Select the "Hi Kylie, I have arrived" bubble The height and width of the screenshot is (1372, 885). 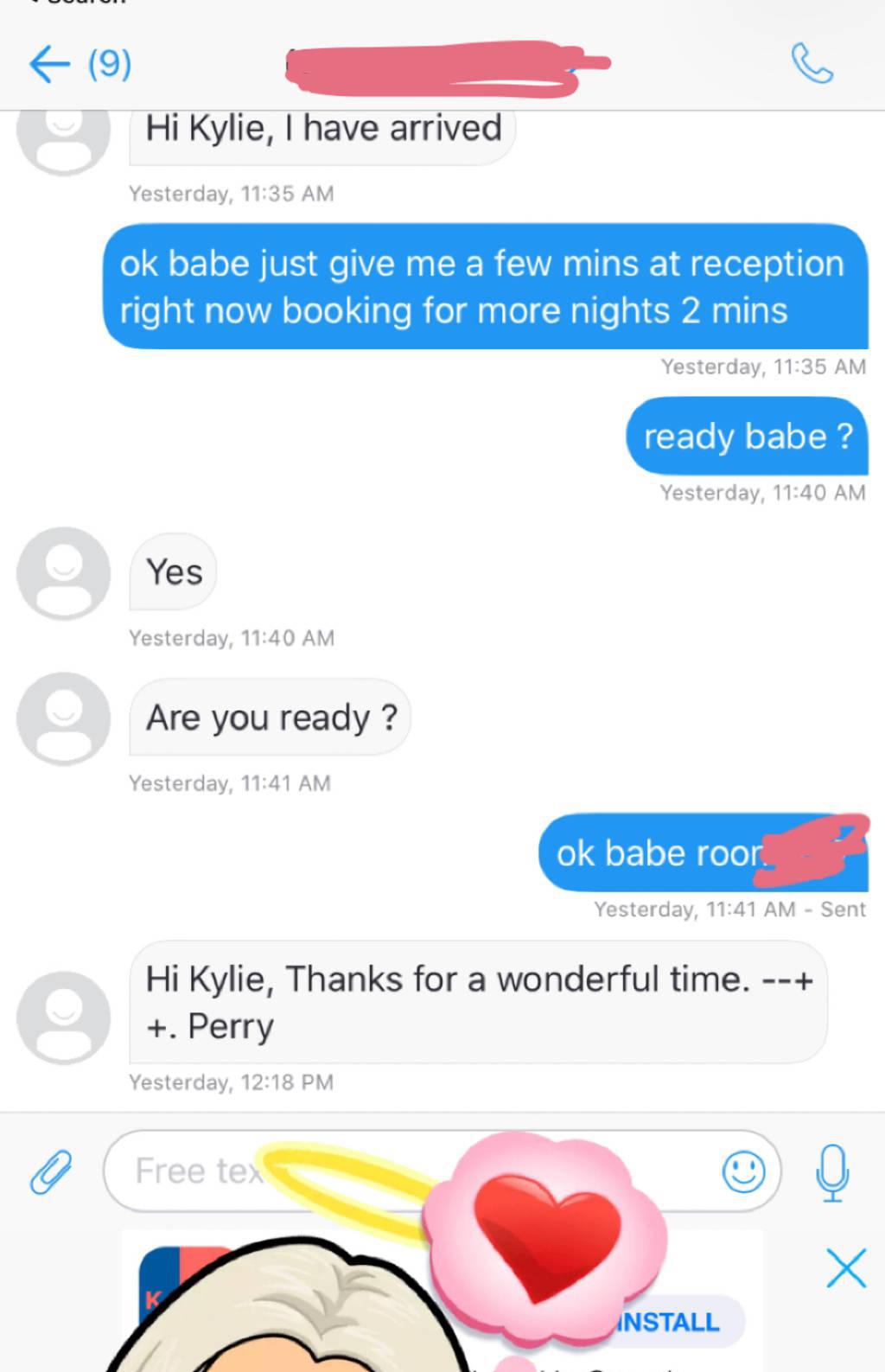[322, 137]
